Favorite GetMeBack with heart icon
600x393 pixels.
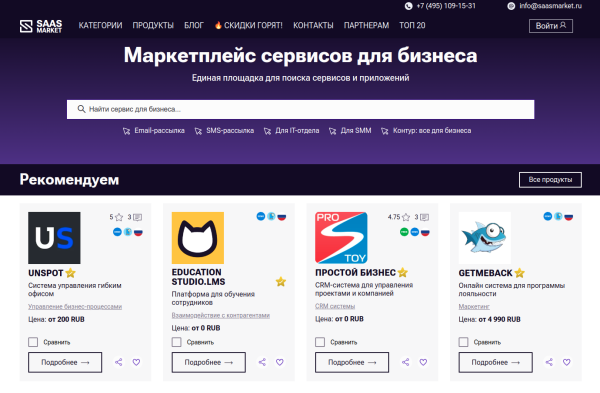coord(567,362)
